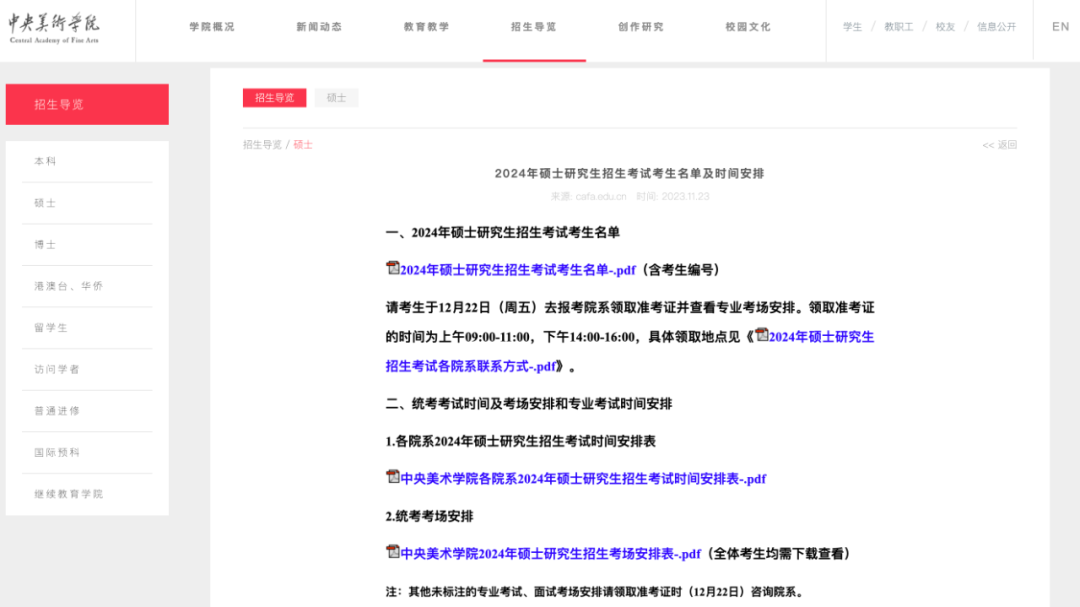Select the red 招生导览 tag button

coord(274,97)
